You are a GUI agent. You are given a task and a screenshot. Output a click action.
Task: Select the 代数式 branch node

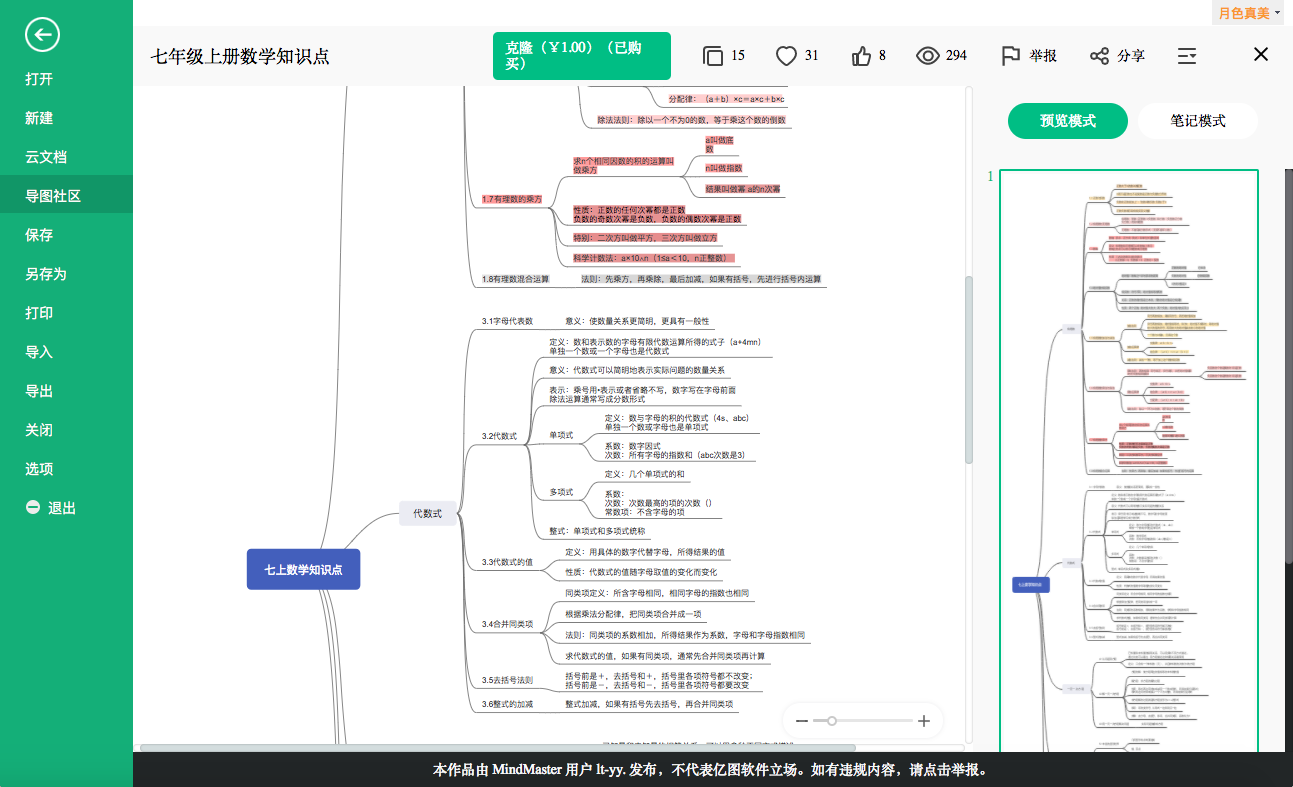click(427, 513)
